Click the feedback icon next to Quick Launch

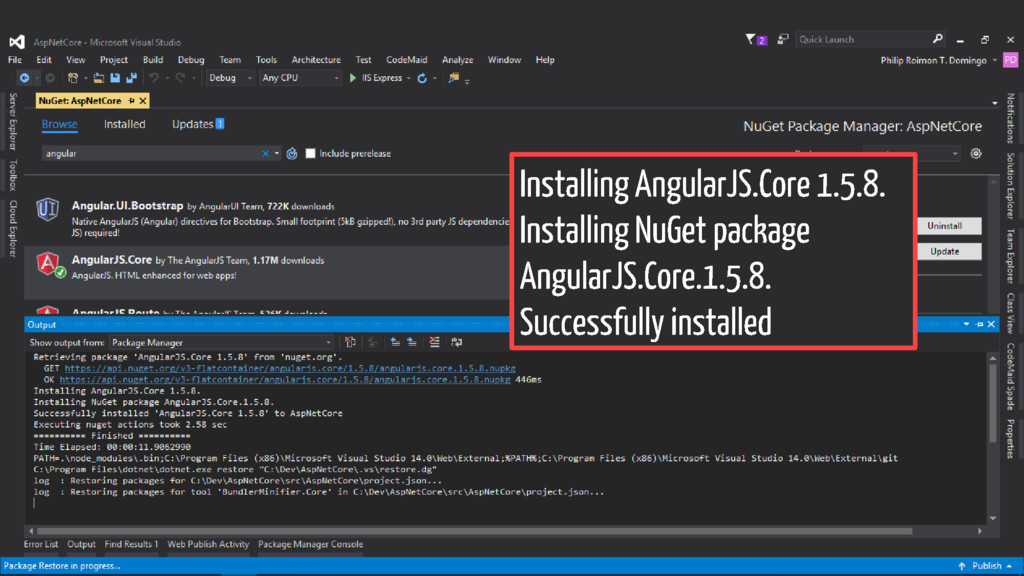click(x=782, y=39)
